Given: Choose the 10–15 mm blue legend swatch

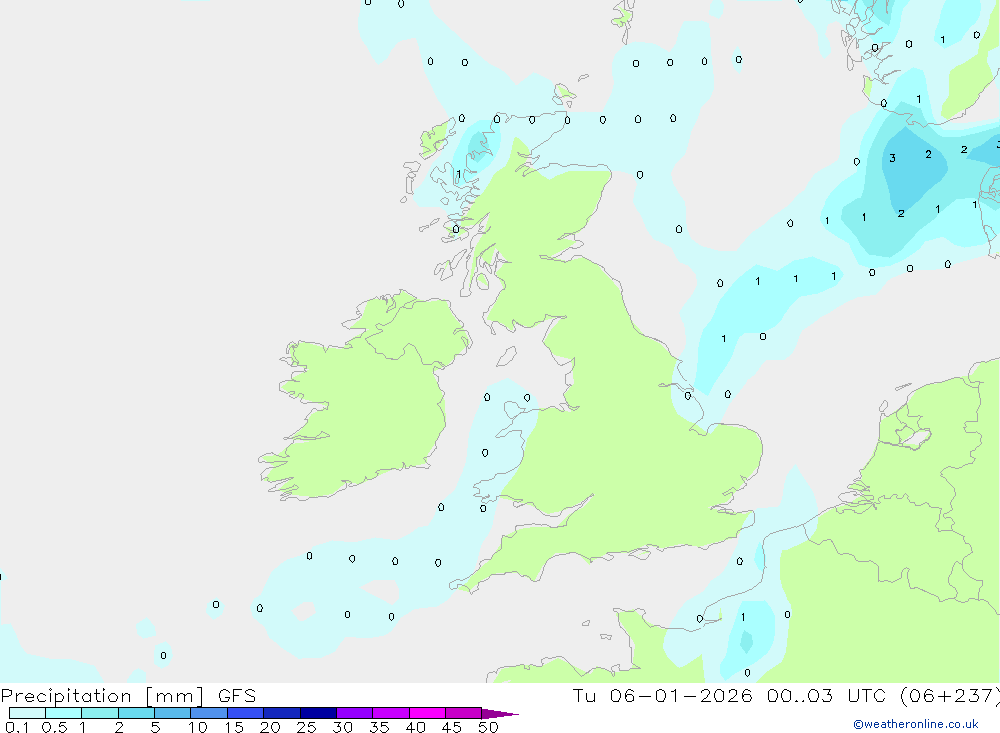Looking at the screenshot, I should (x=209, y=713).
